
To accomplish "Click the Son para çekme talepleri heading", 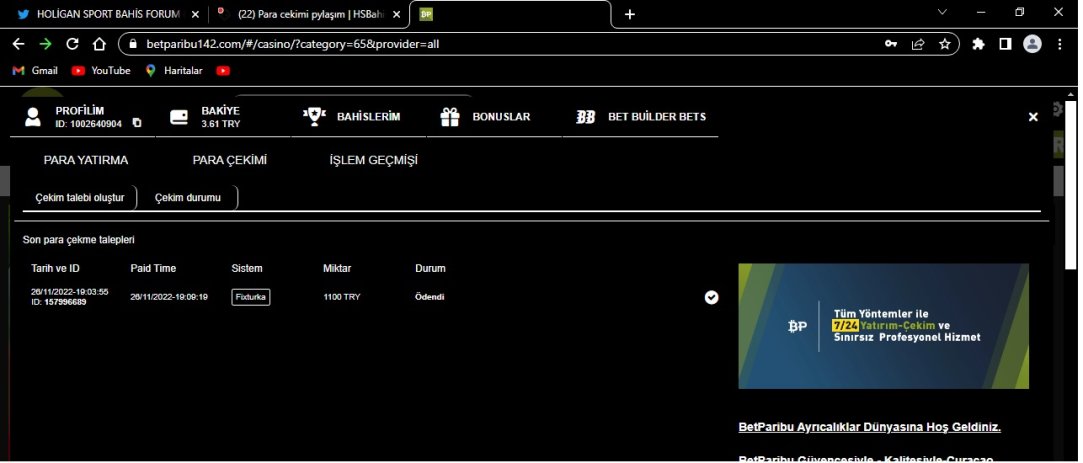I will tap(79, 240).
